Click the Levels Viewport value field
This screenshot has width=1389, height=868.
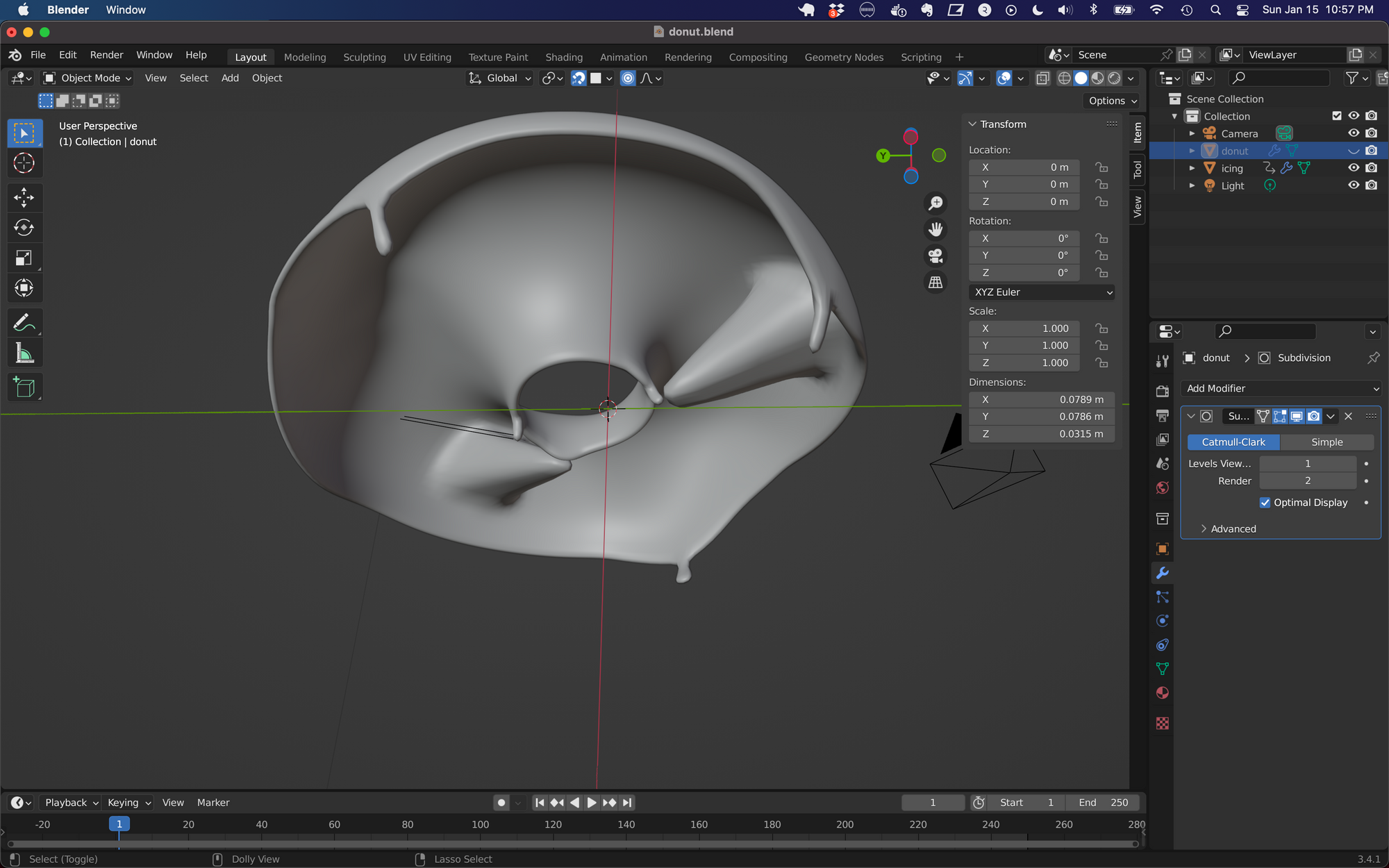click(x=1307, y=464)
